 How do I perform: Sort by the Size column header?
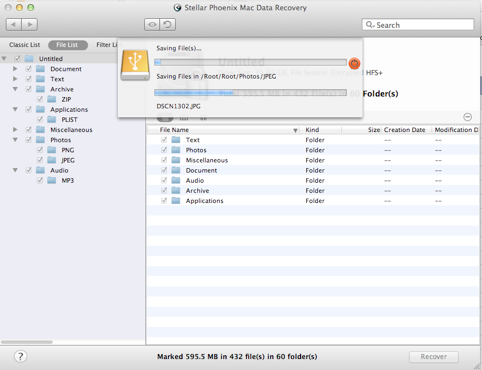tap(361, 130)
